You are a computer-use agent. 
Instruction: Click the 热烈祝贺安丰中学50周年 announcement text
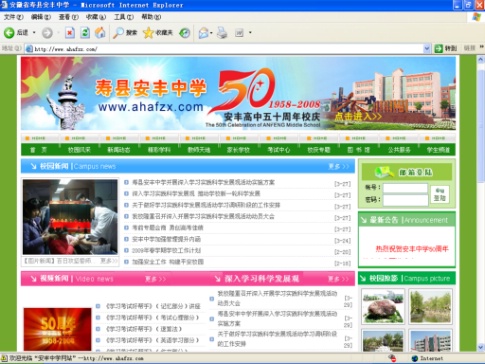(412, 249)
